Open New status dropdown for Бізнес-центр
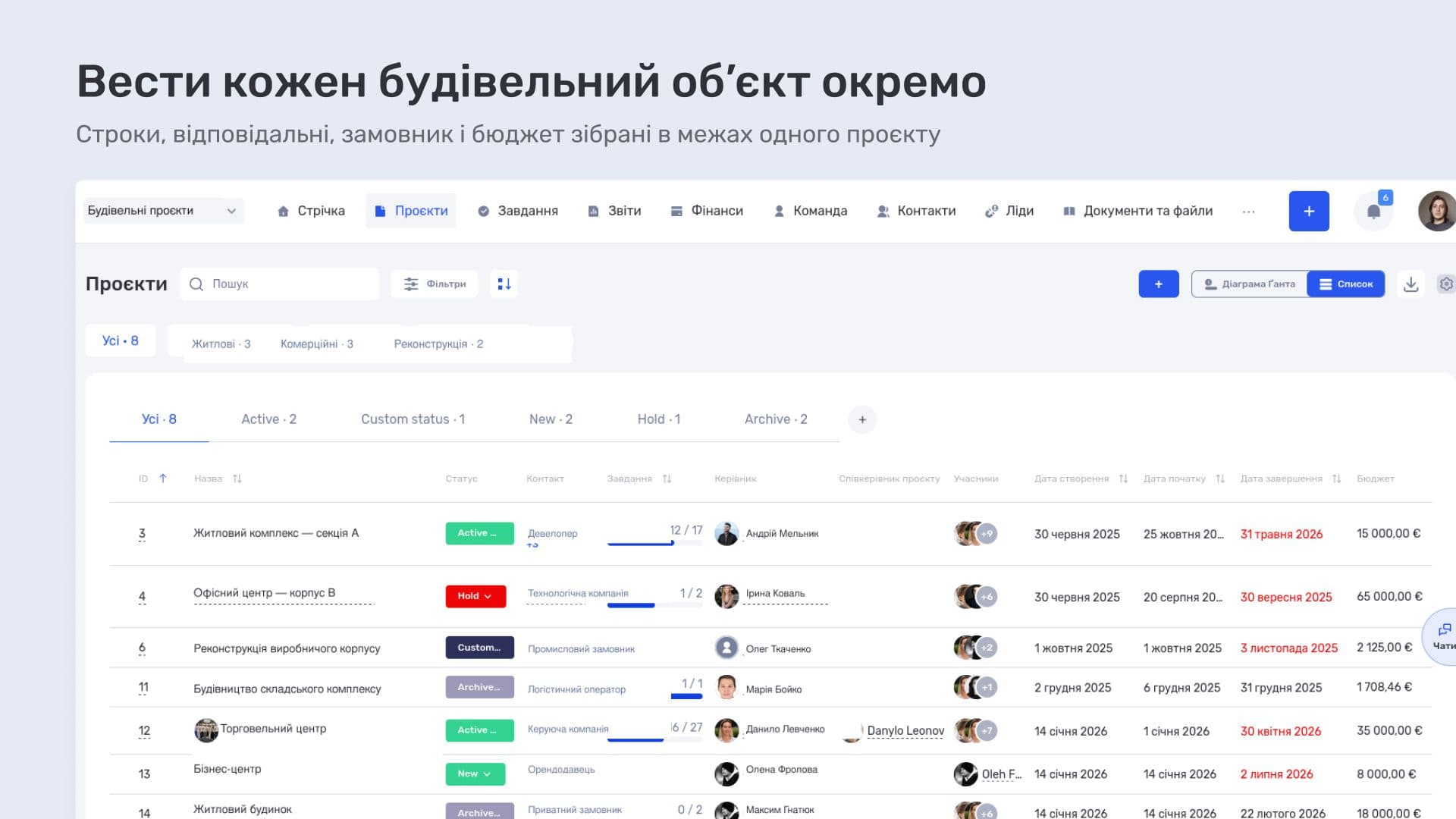1456x819 pixels. tap(475, 773)
